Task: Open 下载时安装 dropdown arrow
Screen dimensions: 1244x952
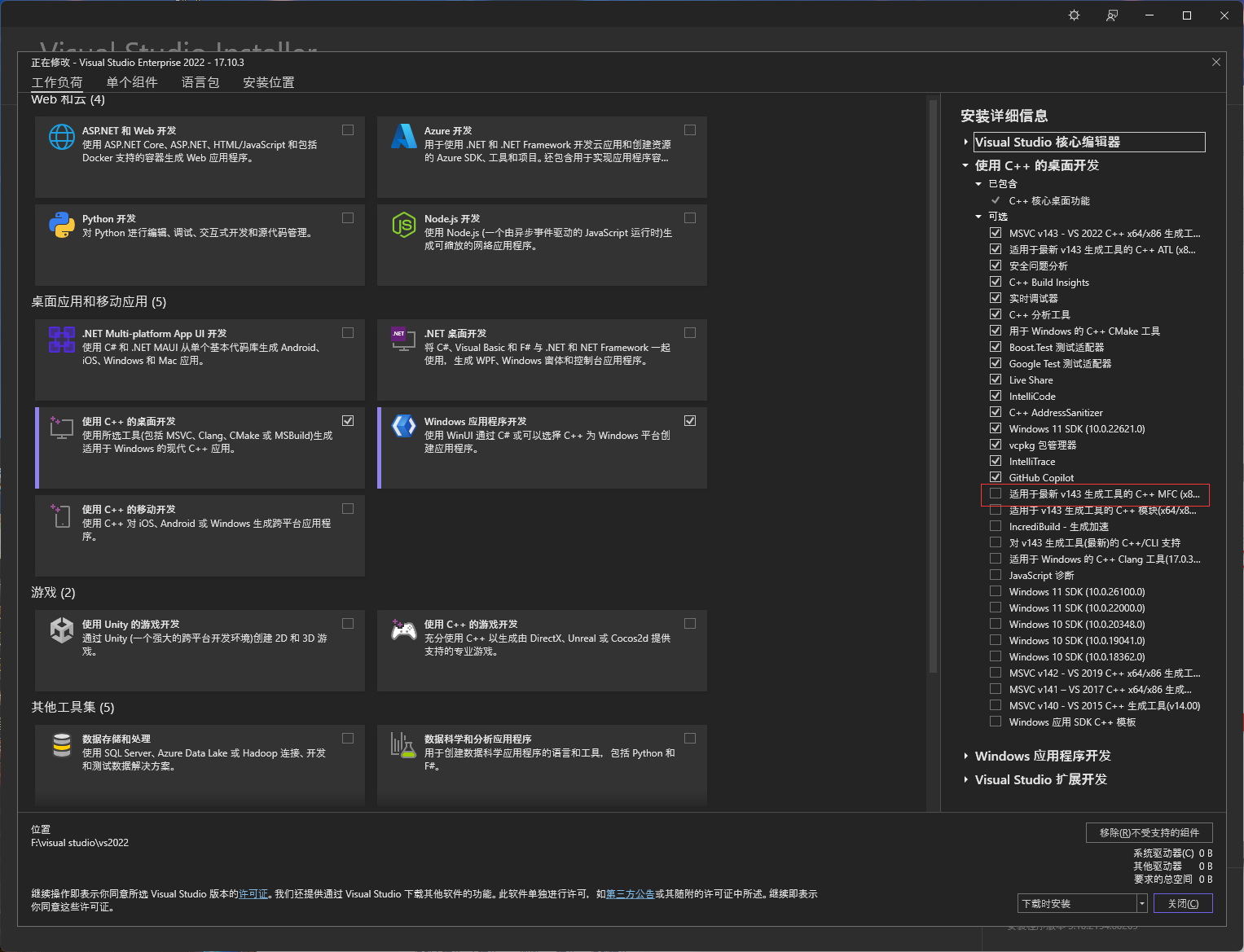Action: [x=1142, y=903]
